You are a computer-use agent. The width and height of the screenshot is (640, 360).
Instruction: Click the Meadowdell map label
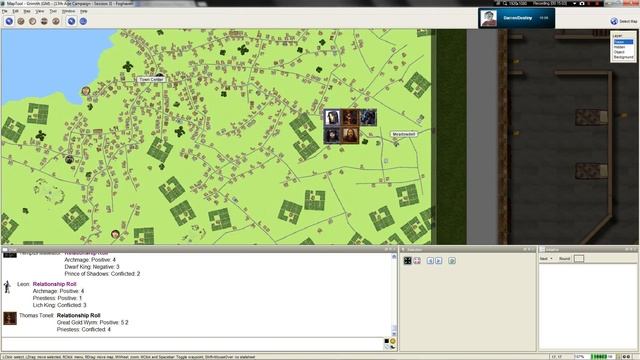click(x=404, y=134)
